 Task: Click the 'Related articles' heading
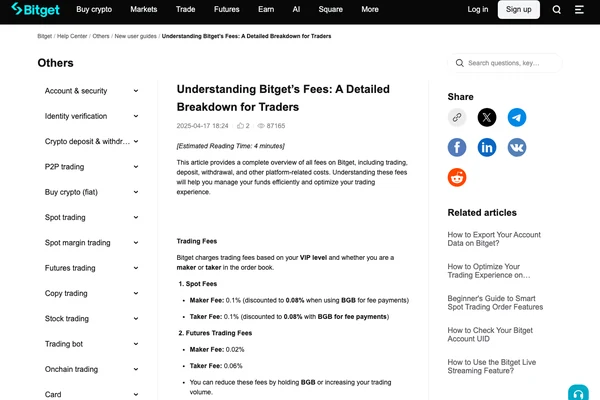(x=482, y=212)
